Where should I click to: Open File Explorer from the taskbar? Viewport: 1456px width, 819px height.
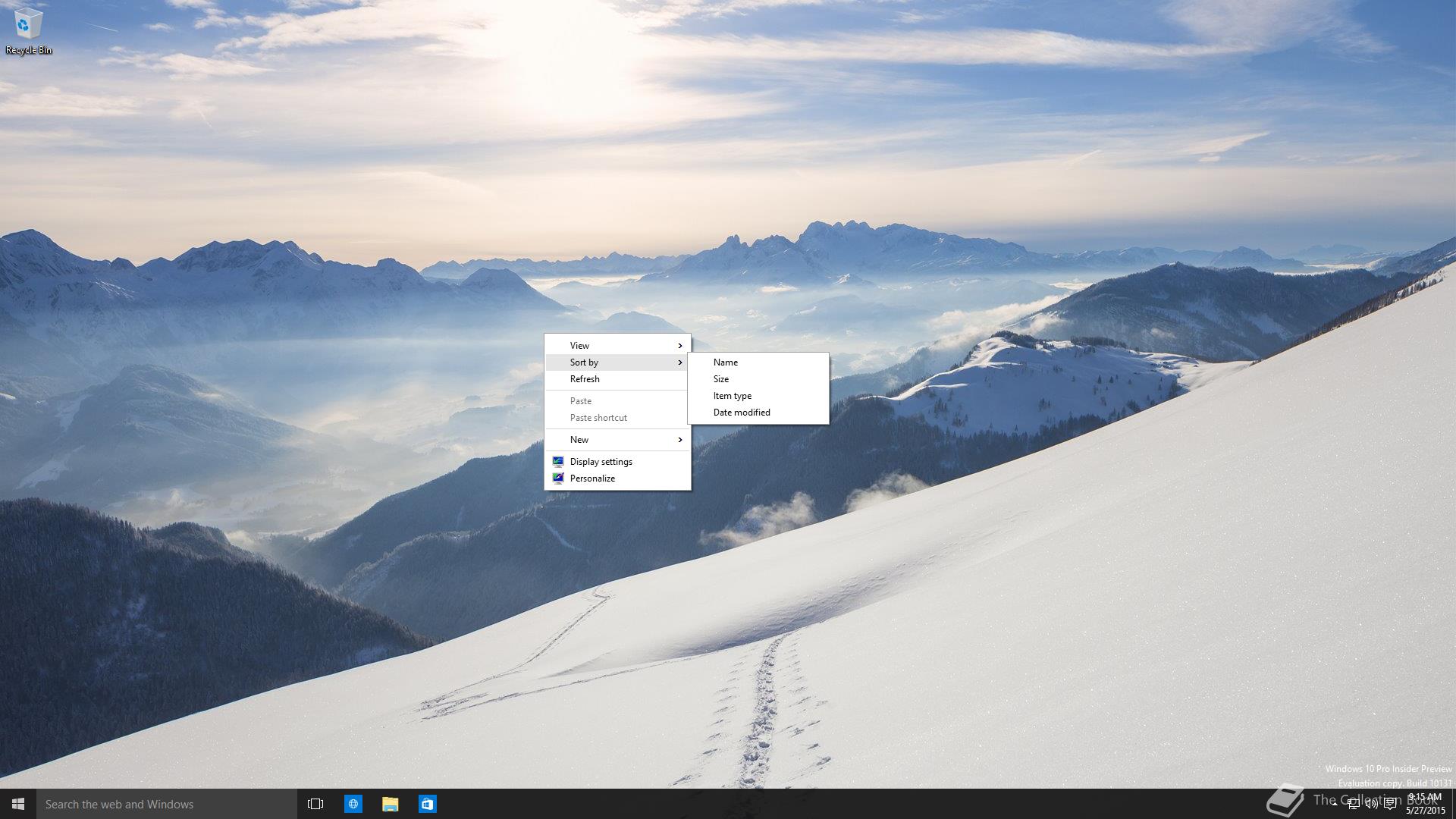tap(390, 804)
